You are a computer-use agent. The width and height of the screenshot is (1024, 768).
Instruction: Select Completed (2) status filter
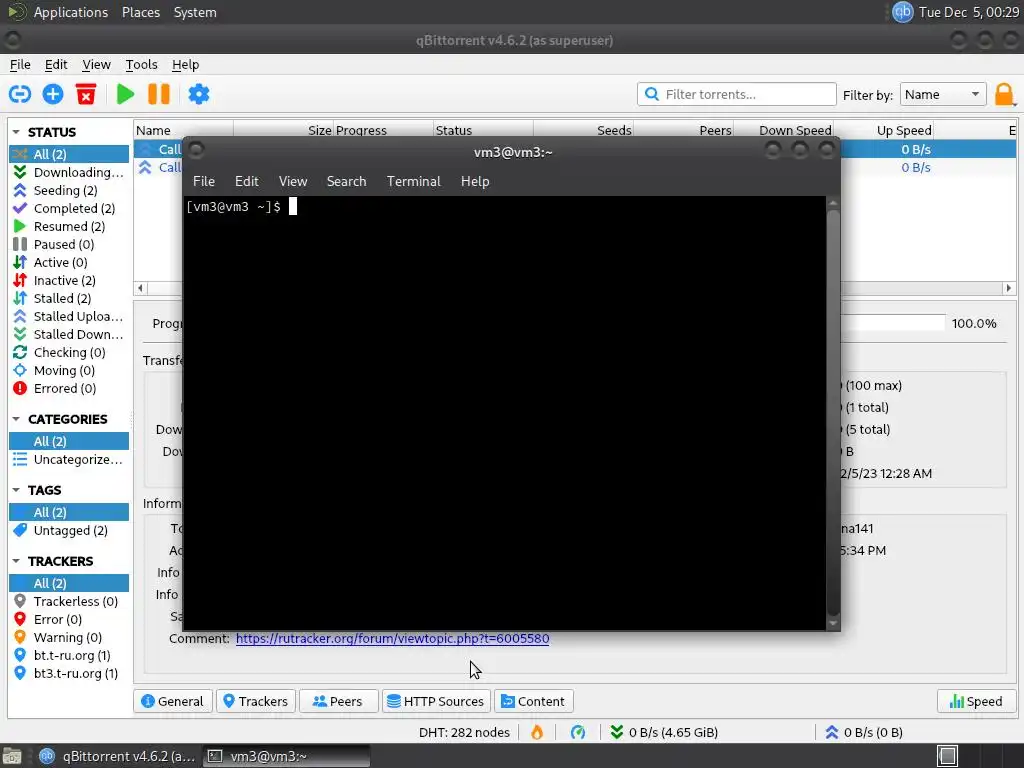[69, 208]
